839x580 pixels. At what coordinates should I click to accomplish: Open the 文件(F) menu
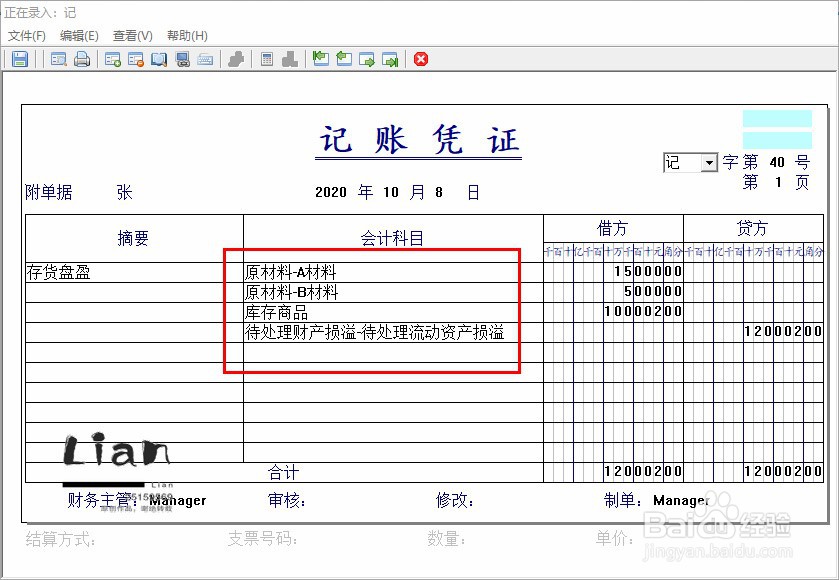coord(25,35)
